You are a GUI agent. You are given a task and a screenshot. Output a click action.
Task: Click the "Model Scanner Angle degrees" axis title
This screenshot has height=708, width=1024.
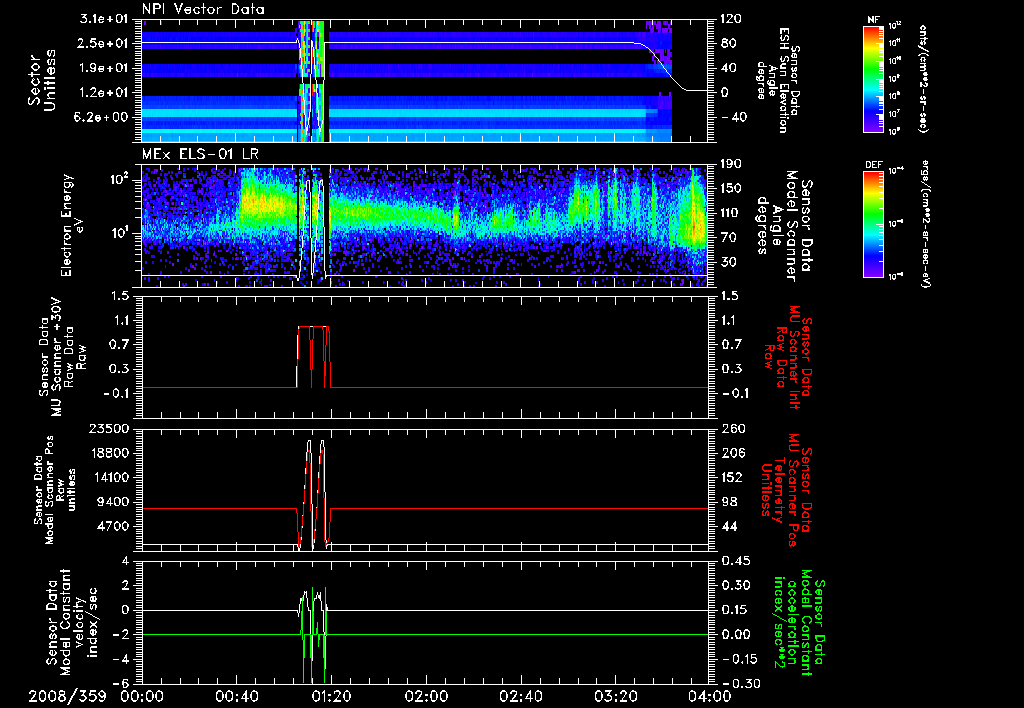click(x=784, y=225)
